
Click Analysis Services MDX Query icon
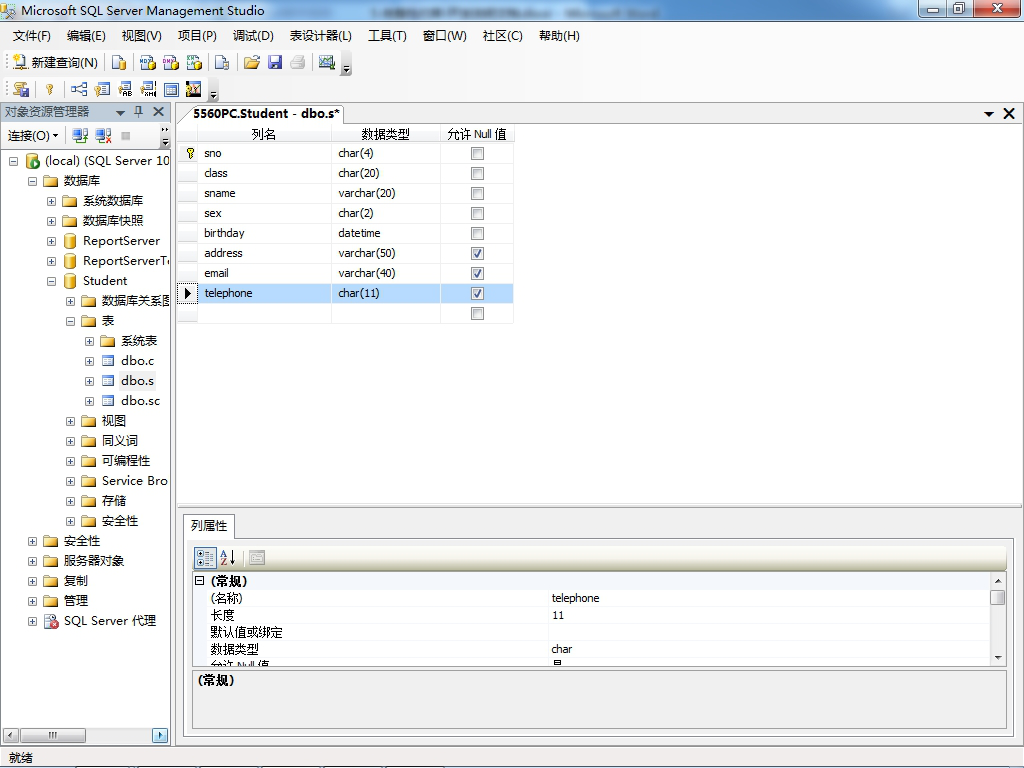coord(148,63)
